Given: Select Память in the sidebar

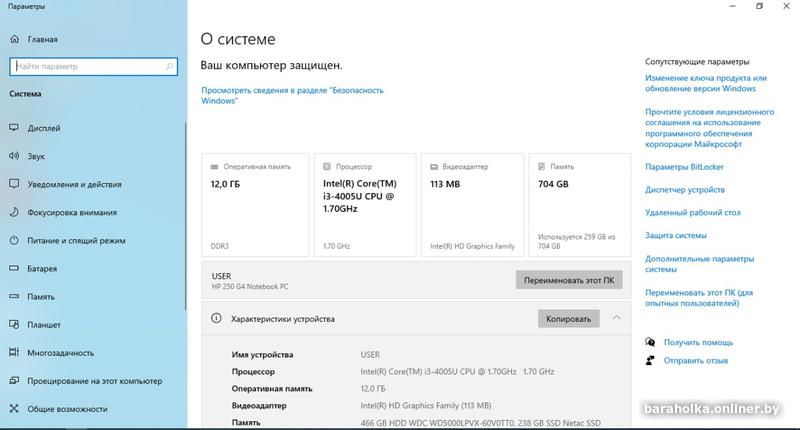Looking at the screenshot, I should 41,296.
